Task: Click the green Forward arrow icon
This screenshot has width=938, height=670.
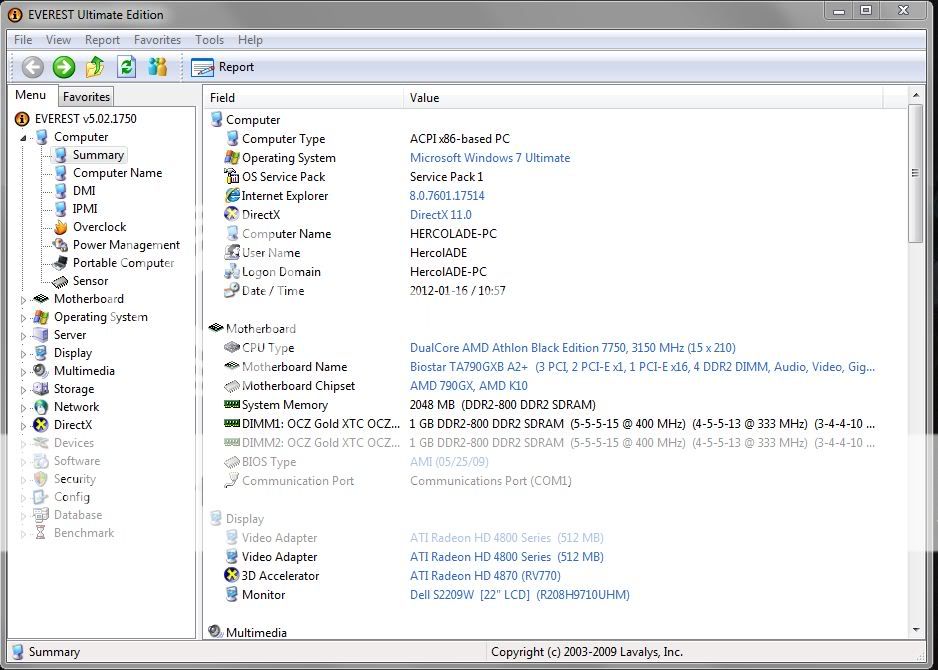Action: (64, 67)
